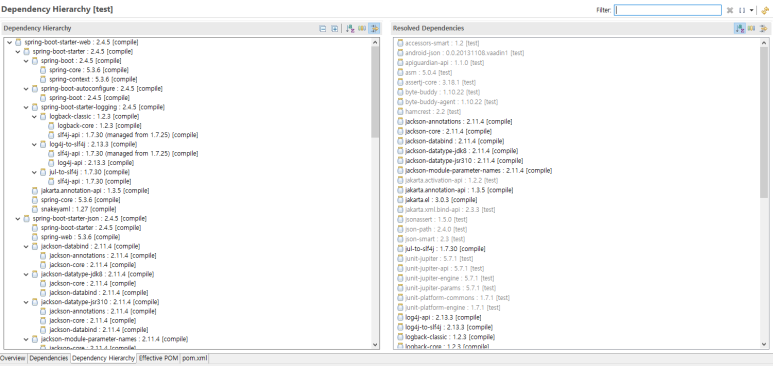Screen dimensions: 773x366
Task: Click down arrow of Resolved Dependencies scrollbar
Action: [765, 345]
